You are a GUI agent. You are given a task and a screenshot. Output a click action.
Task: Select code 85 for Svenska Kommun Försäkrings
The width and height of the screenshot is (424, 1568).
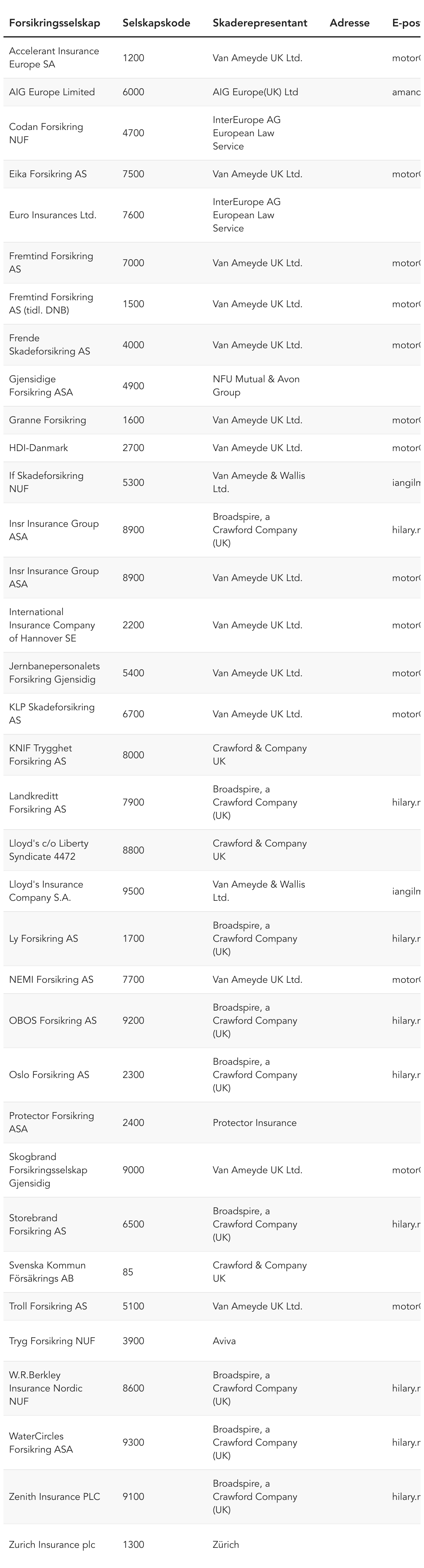(x=128, y=1272)
